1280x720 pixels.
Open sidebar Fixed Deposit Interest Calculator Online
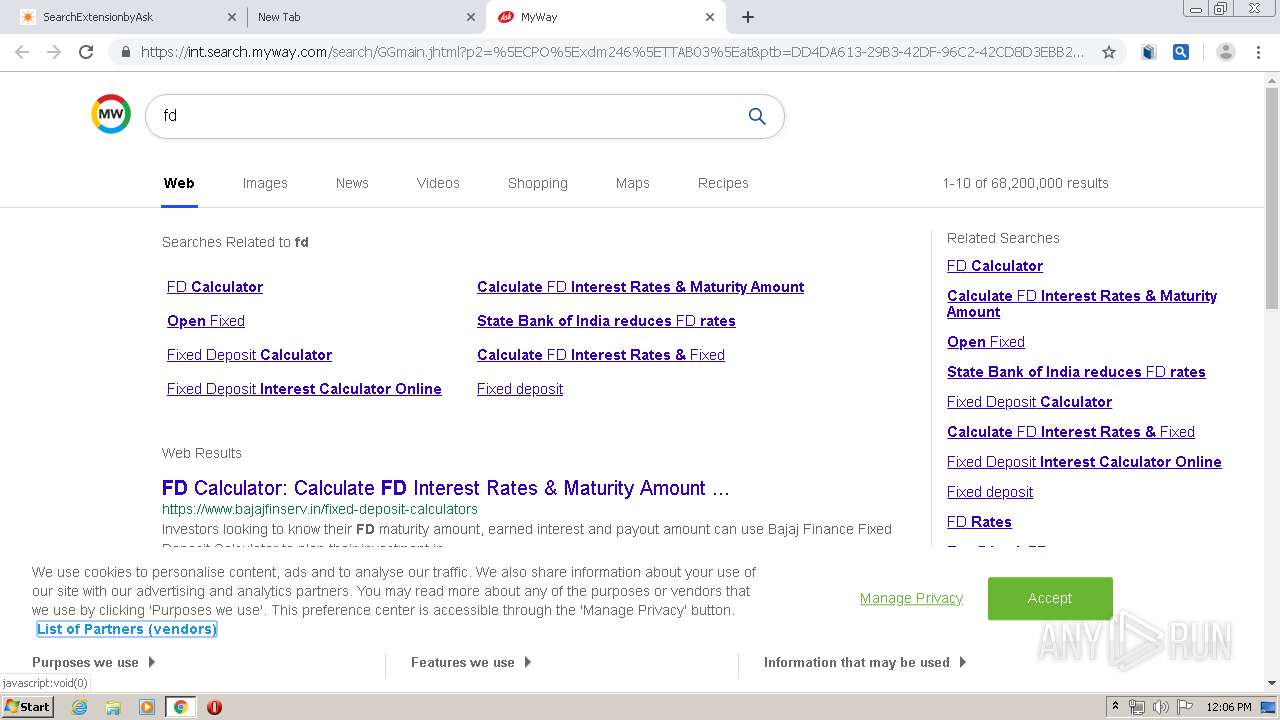point(1084,462)
